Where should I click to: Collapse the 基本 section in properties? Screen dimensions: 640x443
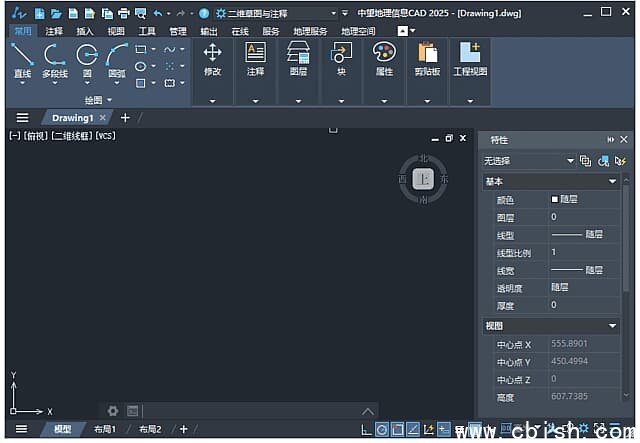[x=612, y=181]
